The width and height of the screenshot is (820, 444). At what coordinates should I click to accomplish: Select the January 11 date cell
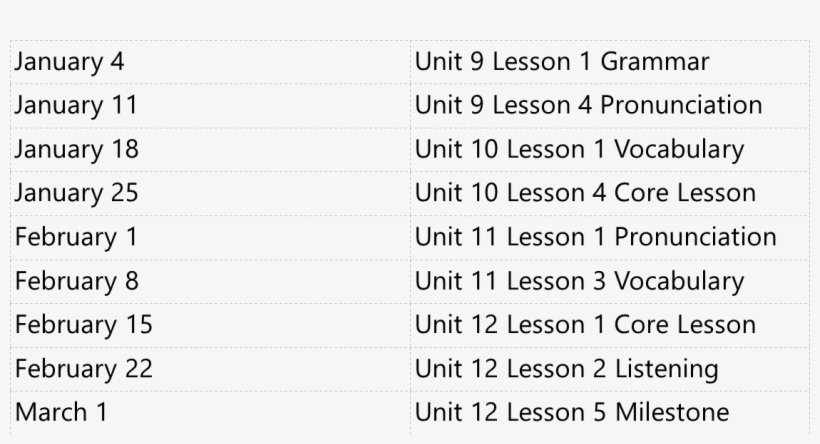[x=76, y=105]
